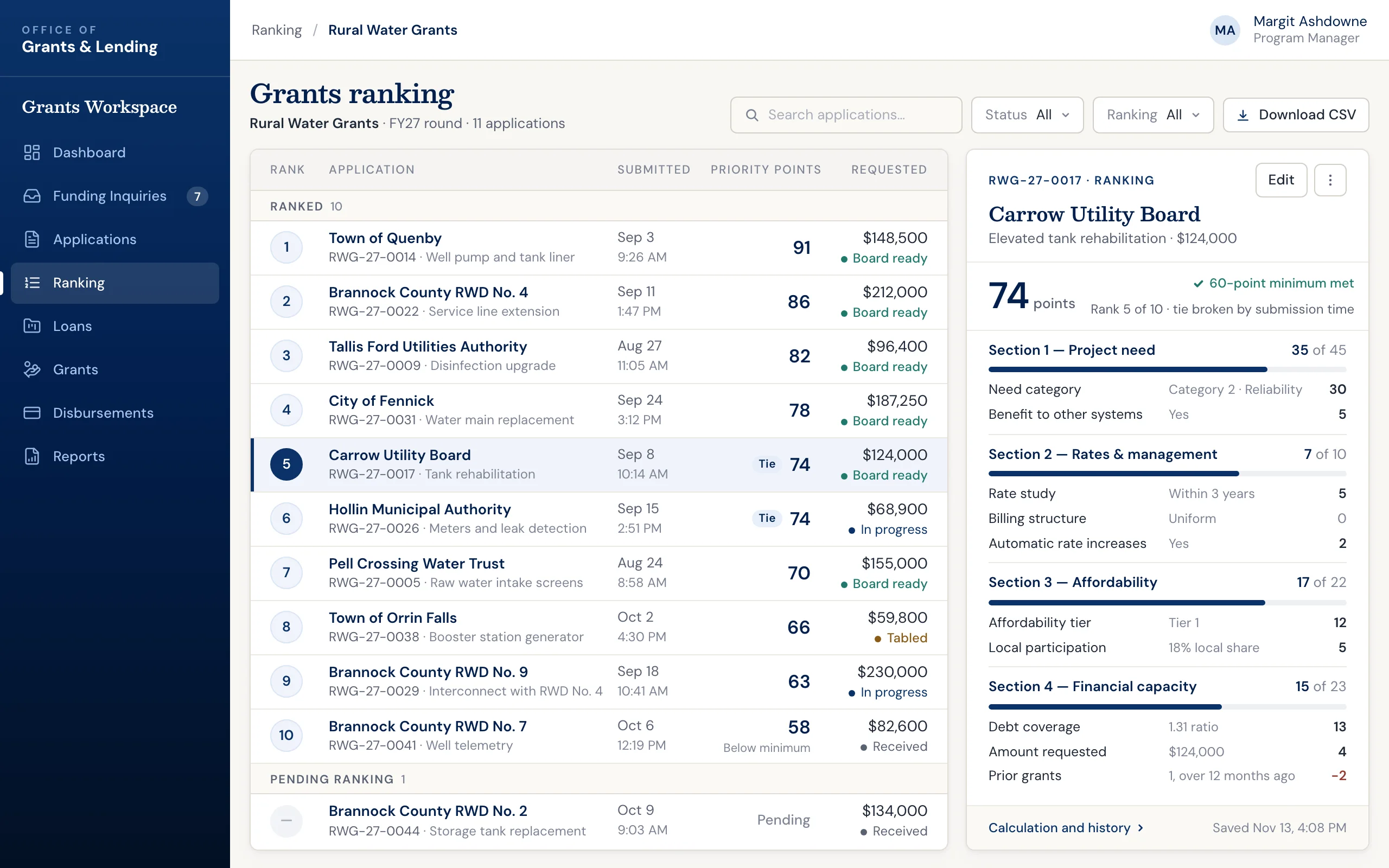Screen dimensions: 1389x868
Task: Click Section 2 Rates & management progress bar
Action: click(x=1167, y=474)
